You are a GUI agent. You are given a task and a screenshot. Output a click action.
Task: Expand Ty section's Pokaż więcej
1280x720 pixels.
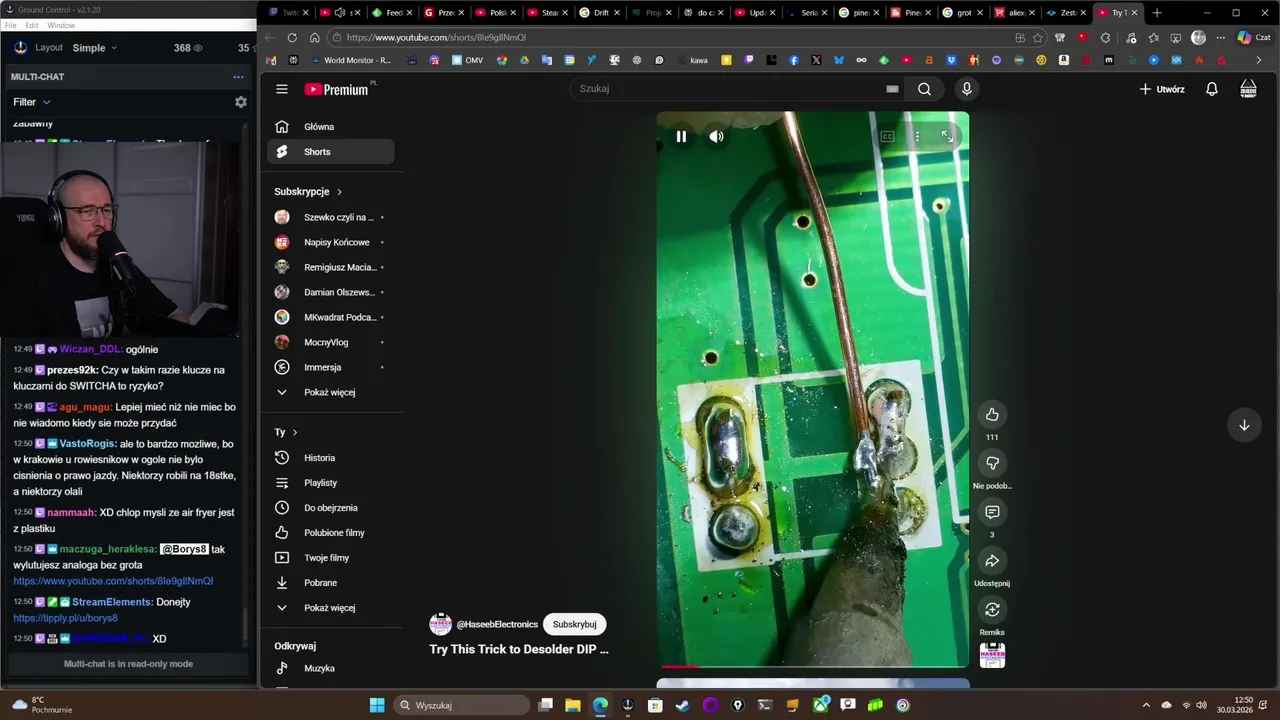pos(331,608)
